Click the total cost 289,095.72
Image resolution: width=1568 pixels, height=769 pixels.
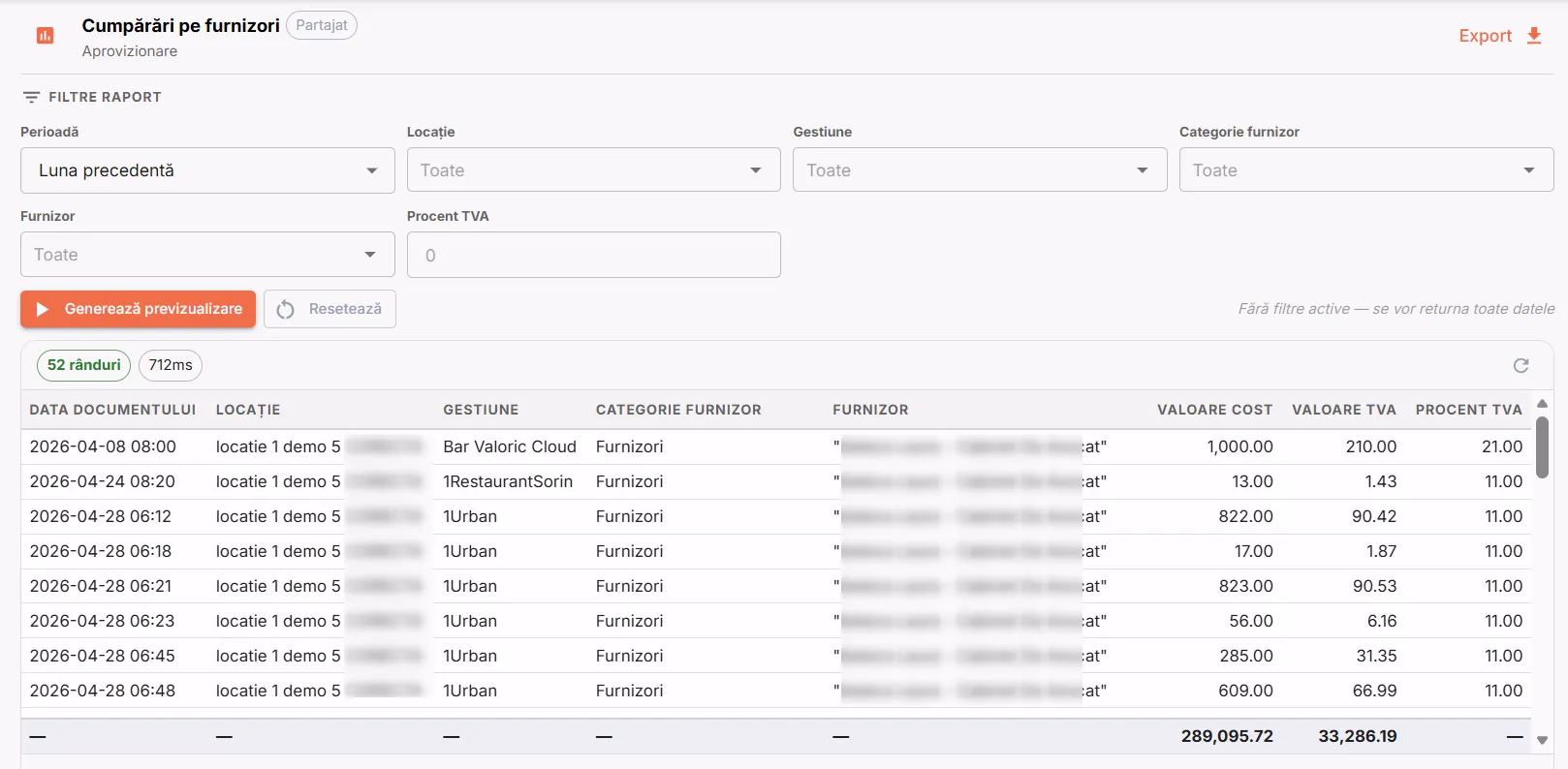click(1227, 736)
